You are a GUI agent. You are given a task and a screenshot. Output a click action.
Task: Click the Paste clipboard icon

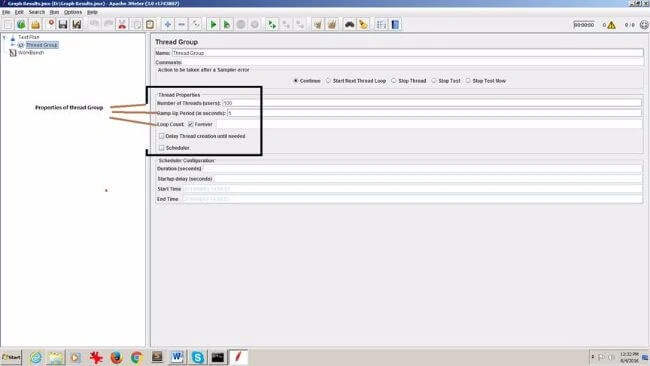tap(150, 24)
